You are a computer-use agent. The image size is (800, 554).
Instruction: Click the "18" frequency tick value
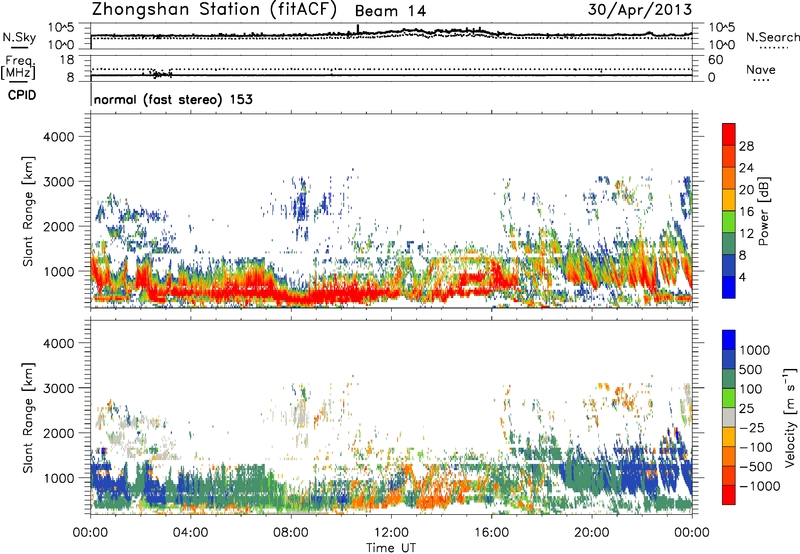[x=67, y=60]
